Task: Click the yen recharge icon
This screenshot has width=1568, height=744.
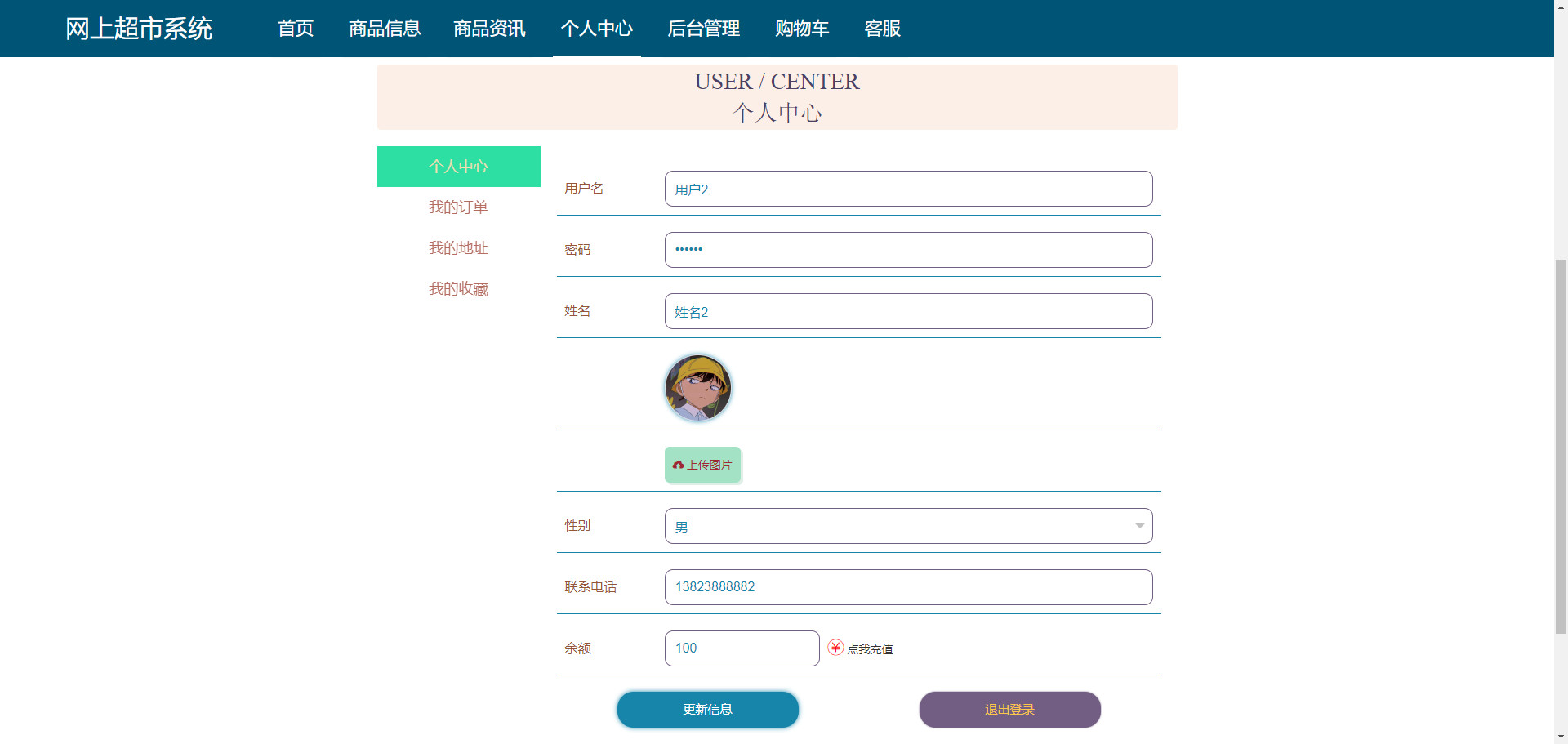Action: coord(835,648)
